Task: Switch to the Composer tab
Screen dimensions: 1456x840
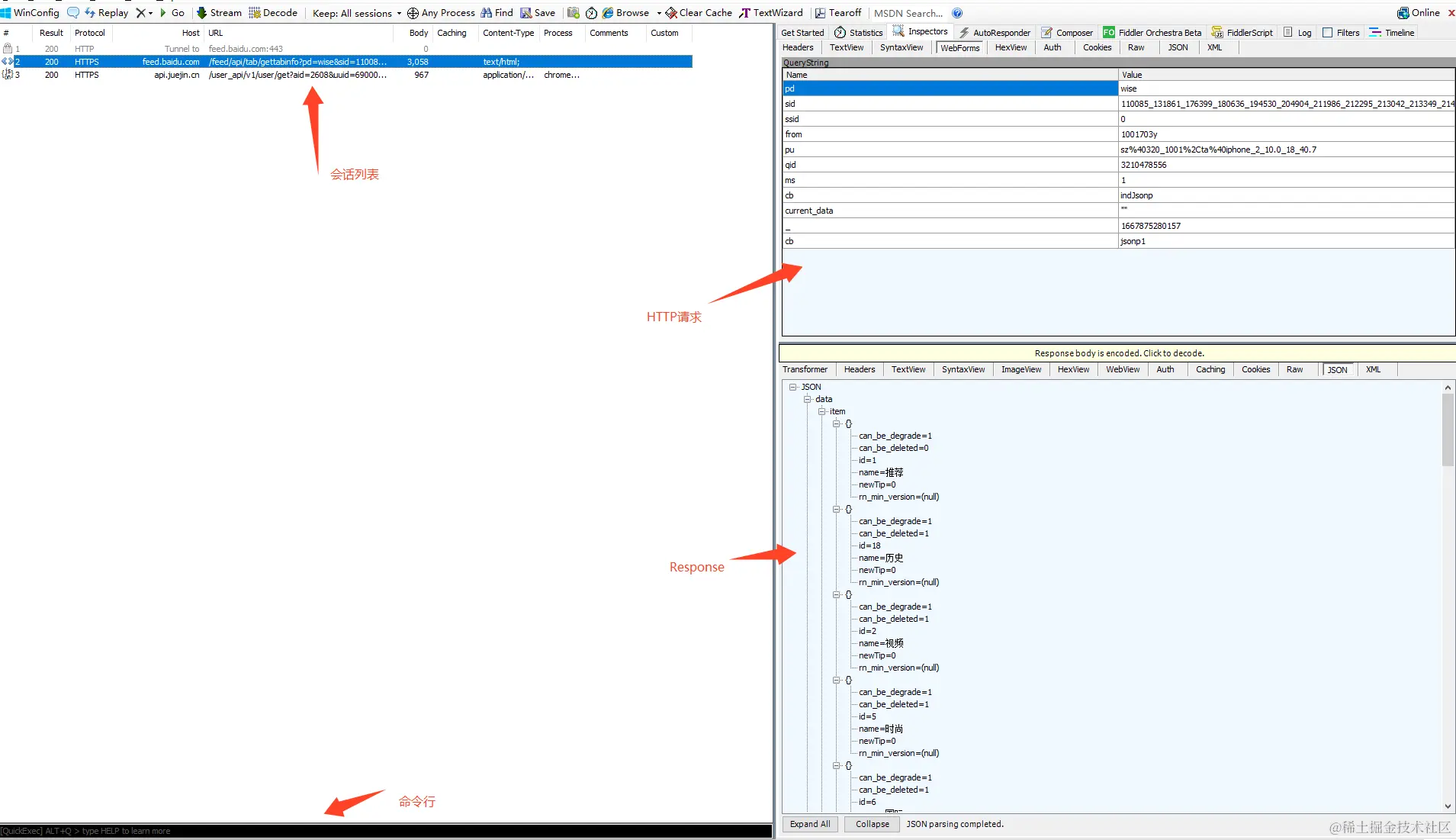Action: tap(1067, 32)
